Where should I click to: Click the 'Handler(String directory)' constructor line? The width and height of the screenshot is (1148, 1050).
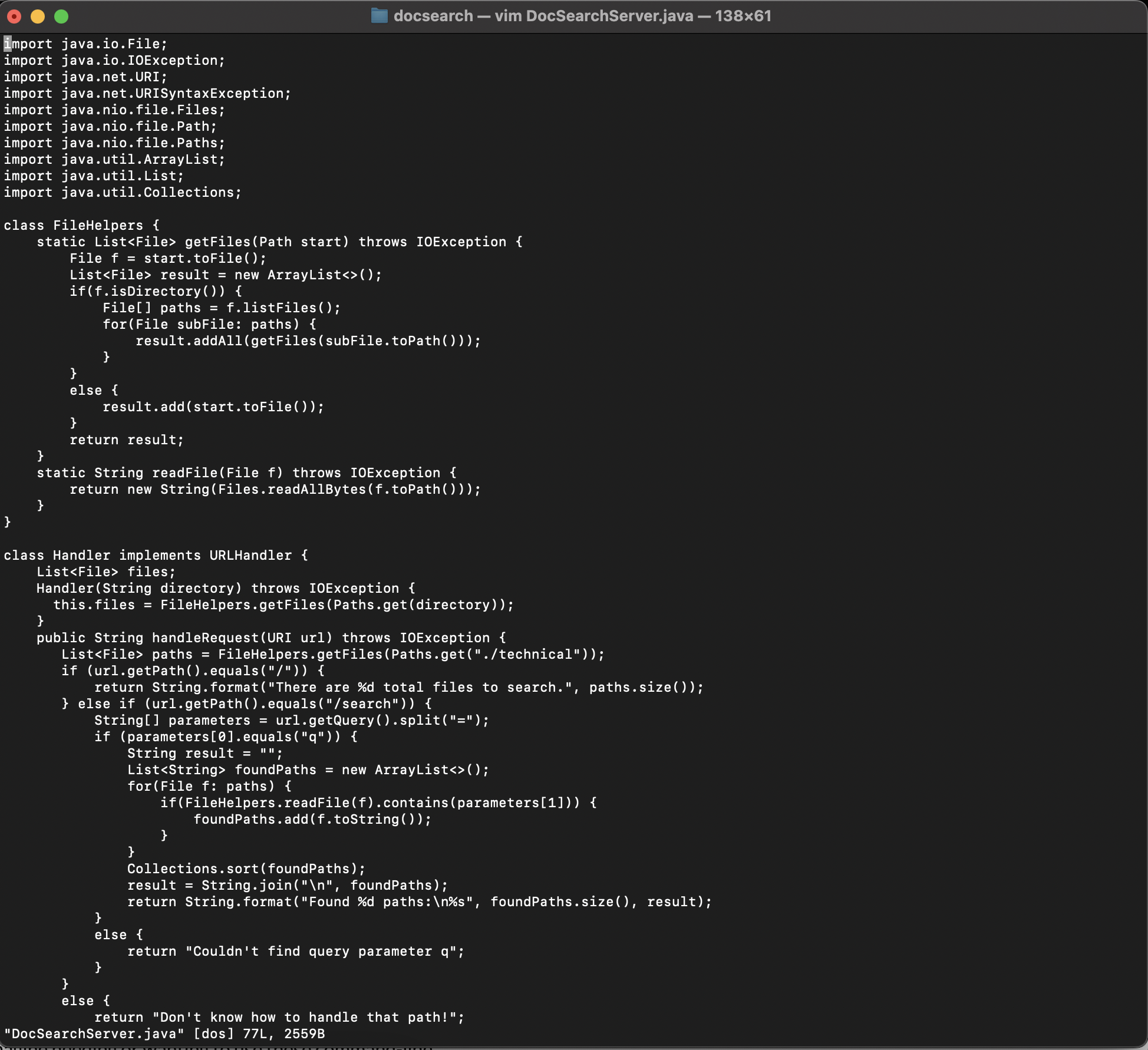(x=226, y=589)
